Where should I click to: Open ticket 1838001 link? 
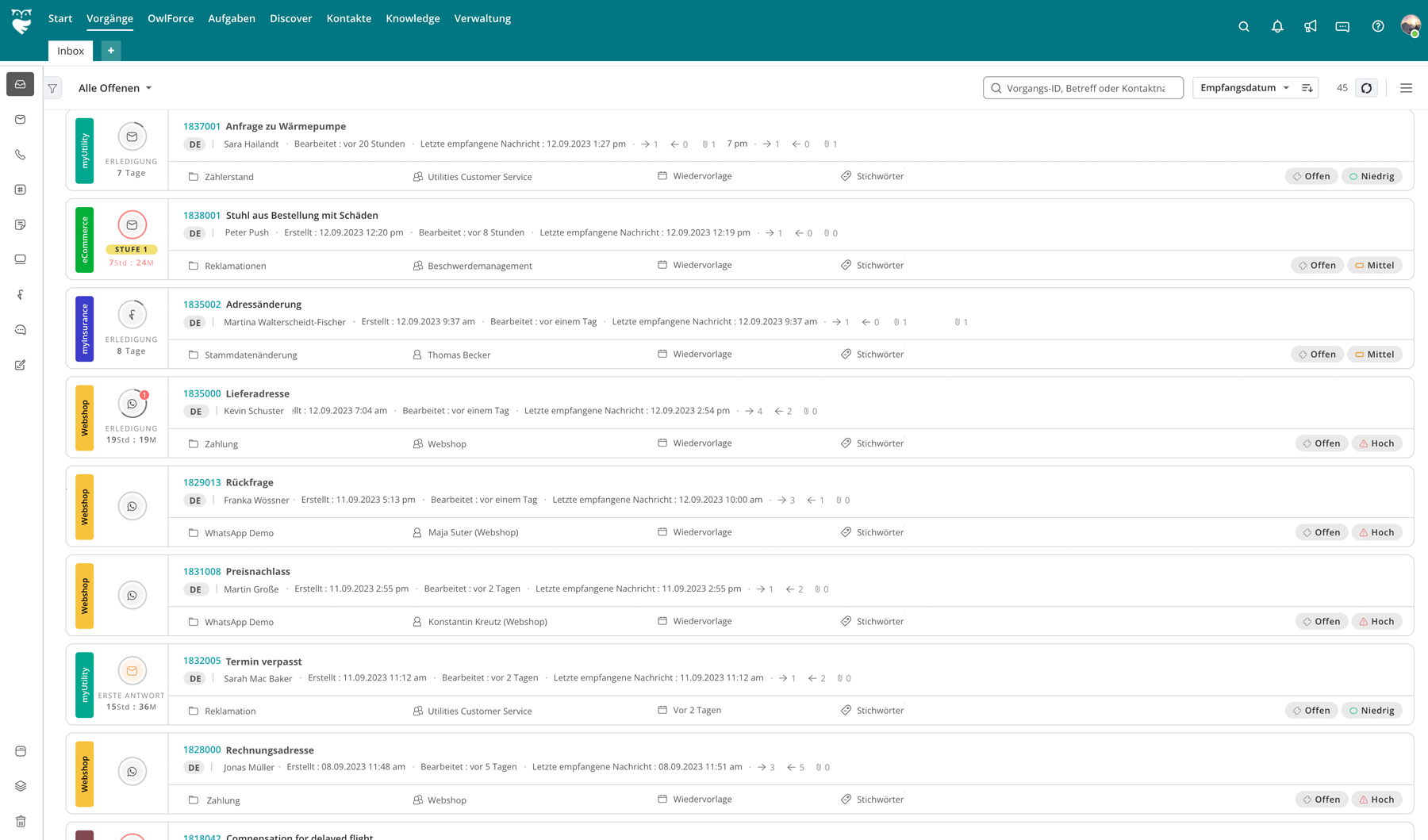tap(202, 215)
